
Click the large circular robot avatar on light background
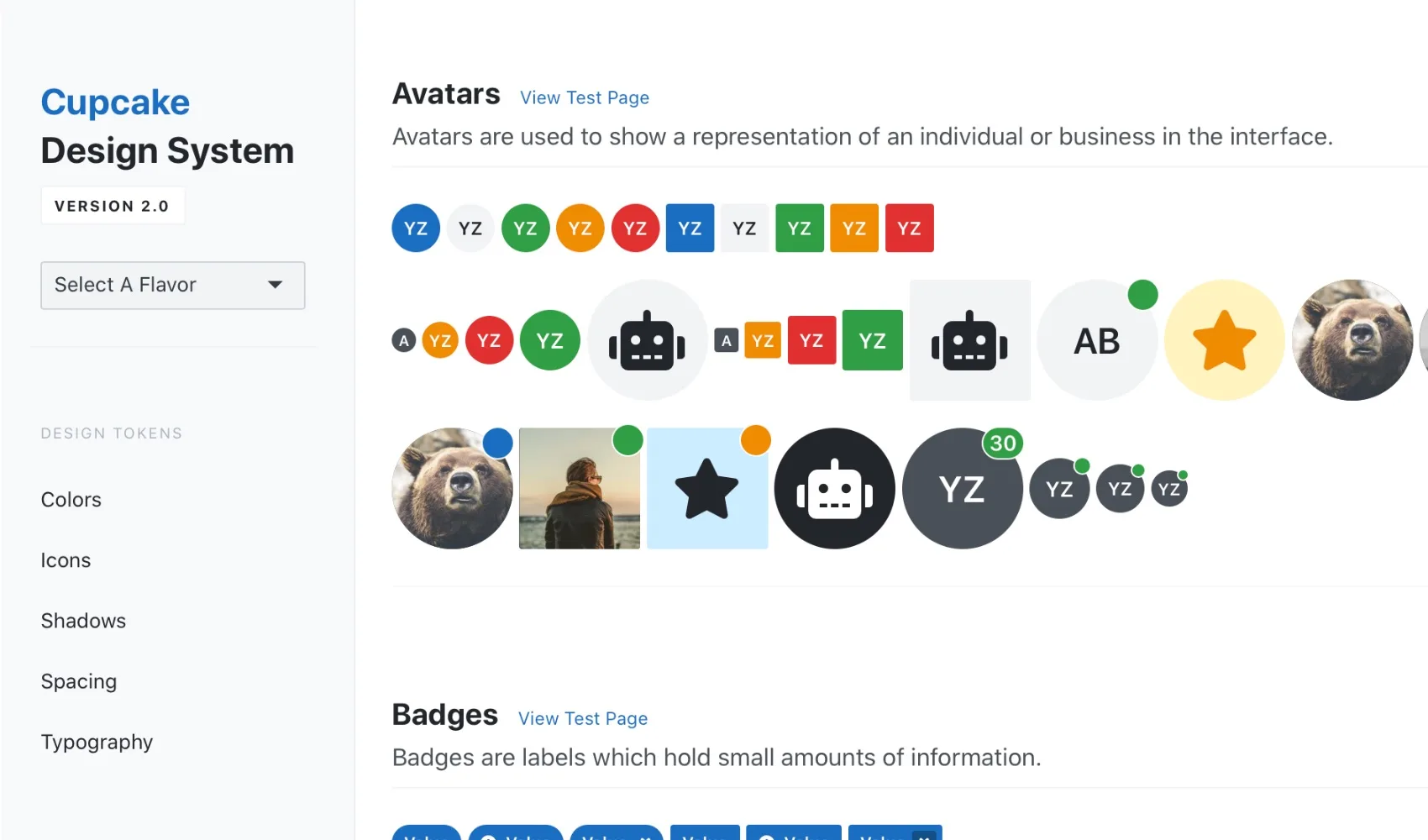(x=647, y=340)
